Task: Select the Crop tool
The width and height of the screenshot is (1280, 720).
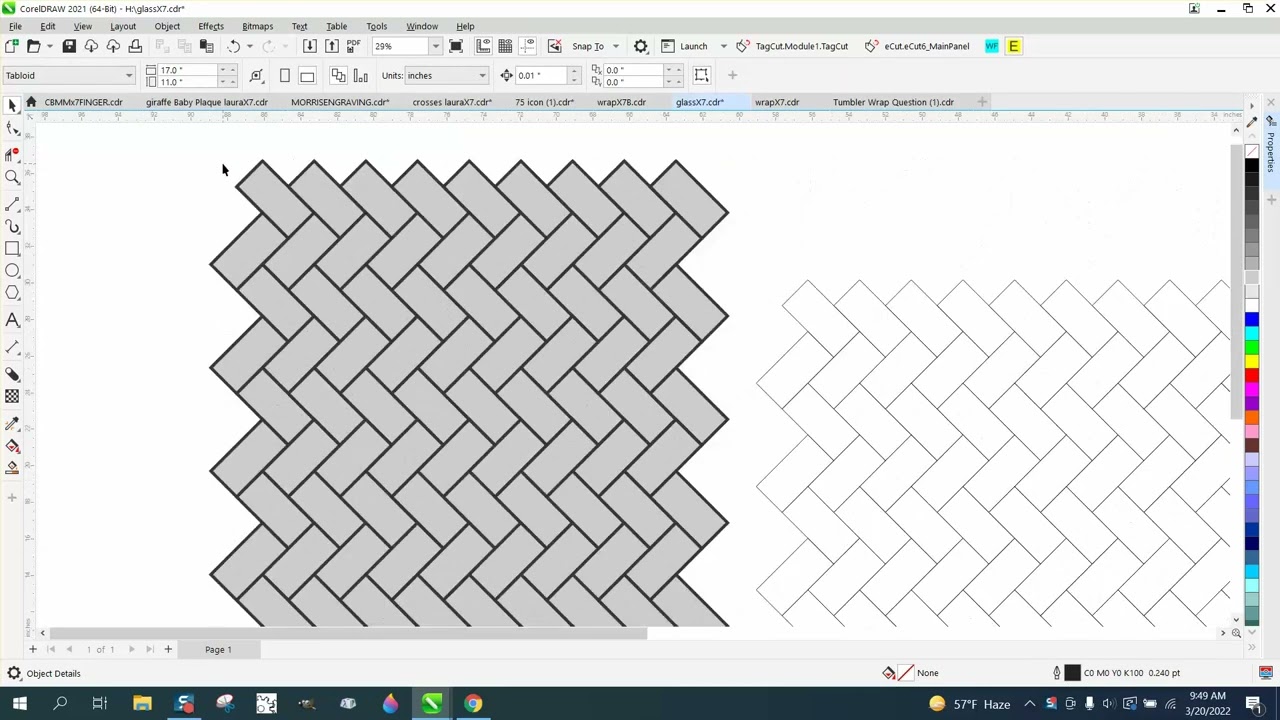Action: click(12, 153)
